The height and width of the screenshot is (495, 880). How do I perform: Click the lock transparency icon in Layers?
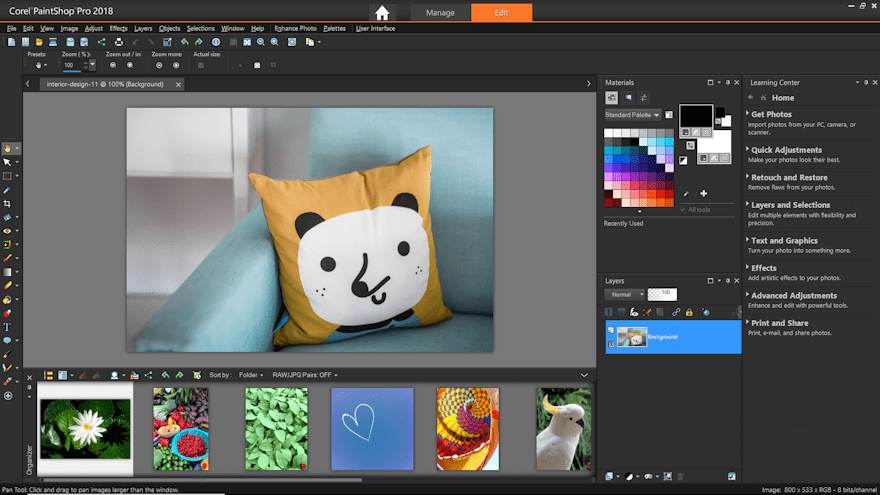[688, 313]
